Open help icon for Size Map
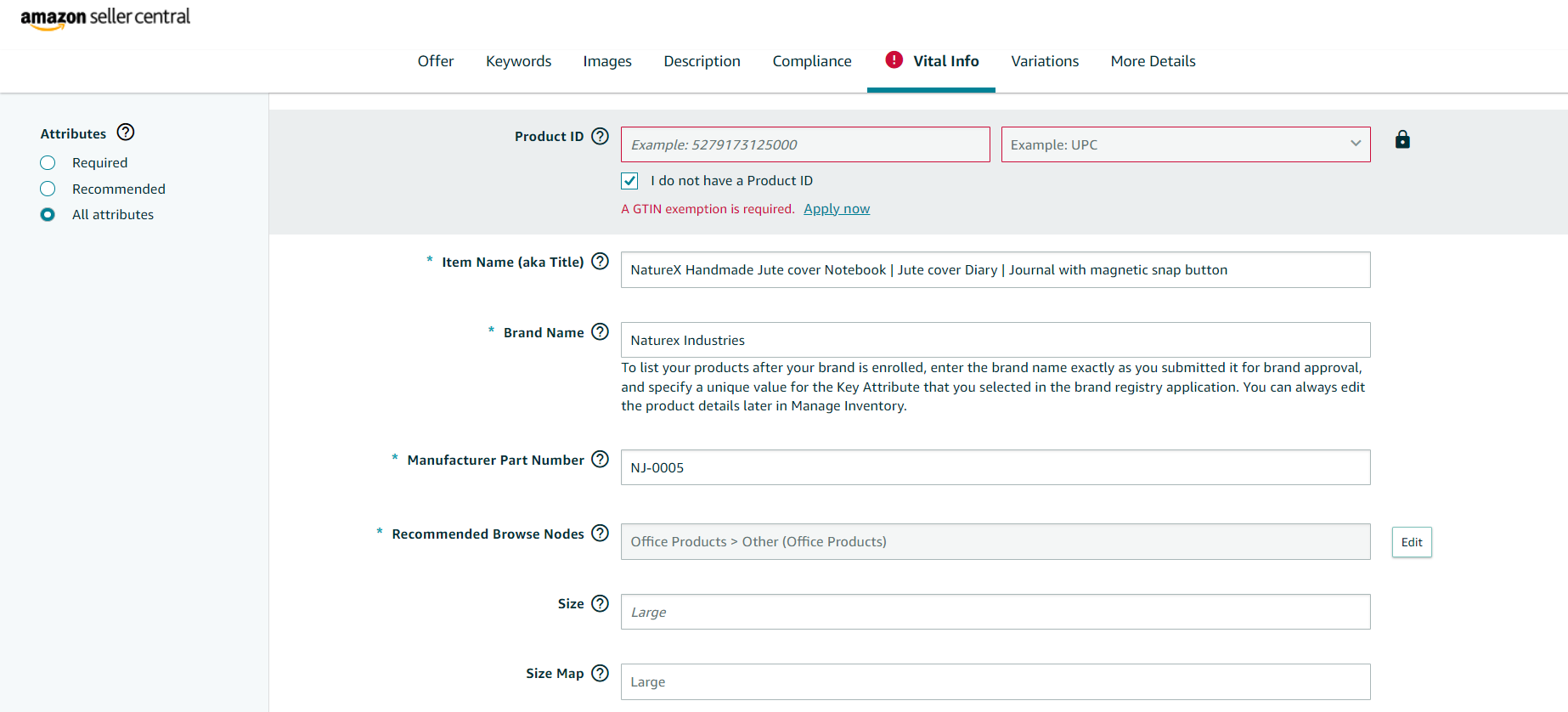Viewport: 1568px width, 712px height. coord(601,673)
